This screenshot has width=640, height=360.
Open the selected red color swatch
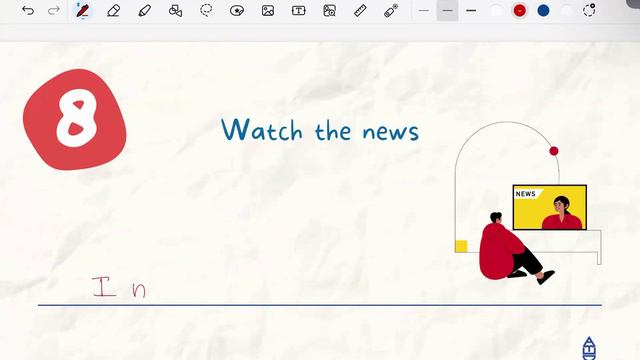(x=520, y=11)
